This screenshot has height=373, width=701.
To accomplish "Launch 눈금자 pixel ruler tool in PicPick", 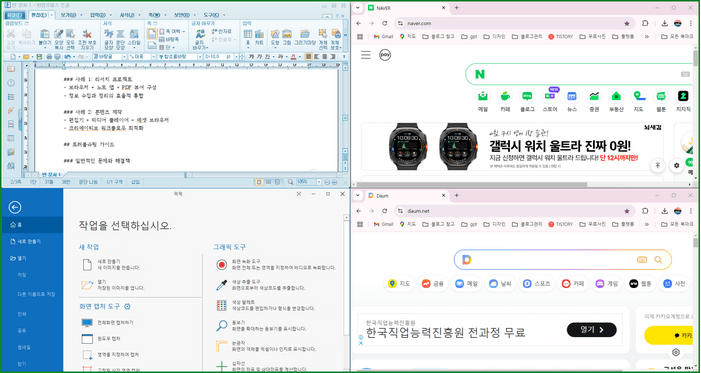I will [x=222, y=346].
